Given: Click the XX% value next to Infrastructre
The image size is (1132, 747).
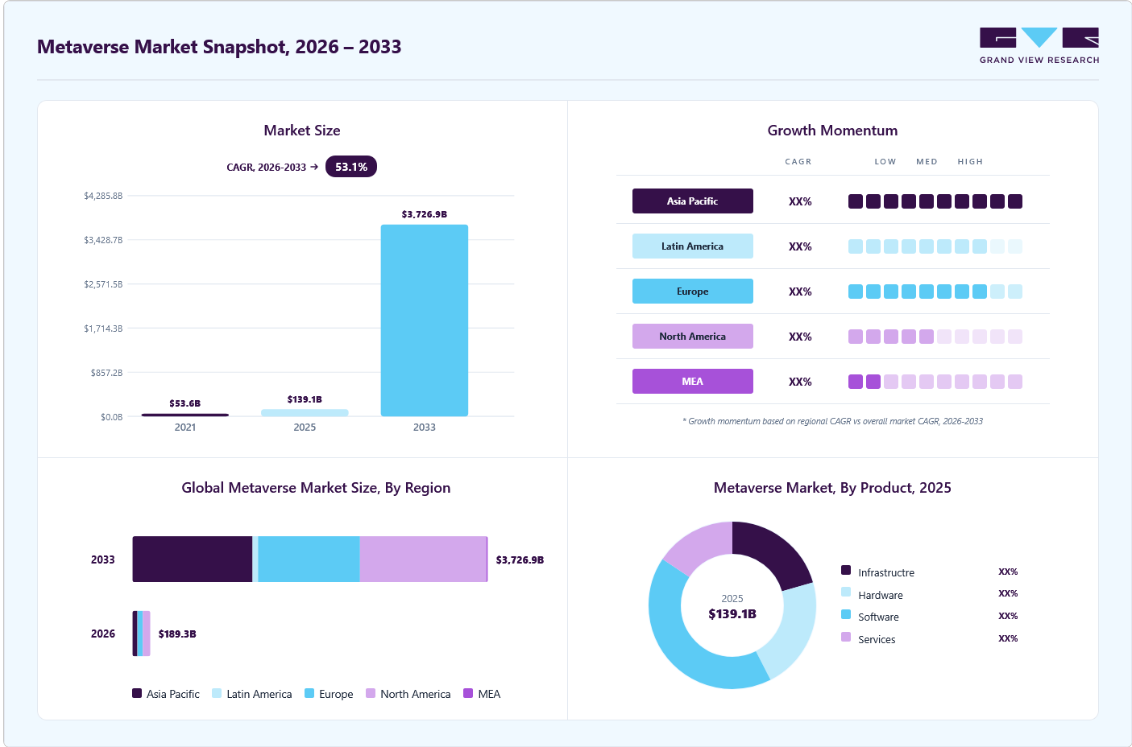Looking at the screenshot, I should (1008, 572).
